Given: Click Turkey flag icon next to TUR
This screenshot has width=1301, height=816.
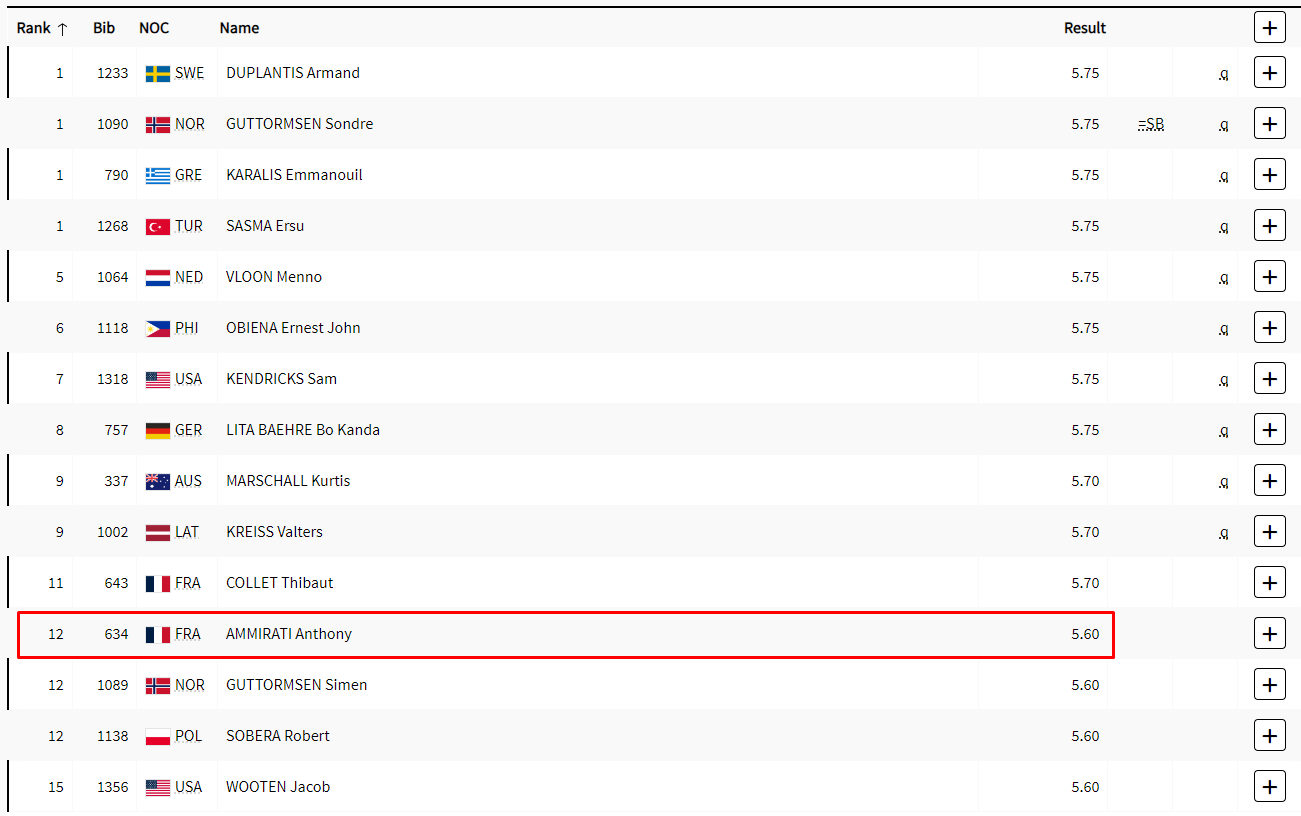Looking at the screenshot, I should pyautogui.click(x=157, y=227).
